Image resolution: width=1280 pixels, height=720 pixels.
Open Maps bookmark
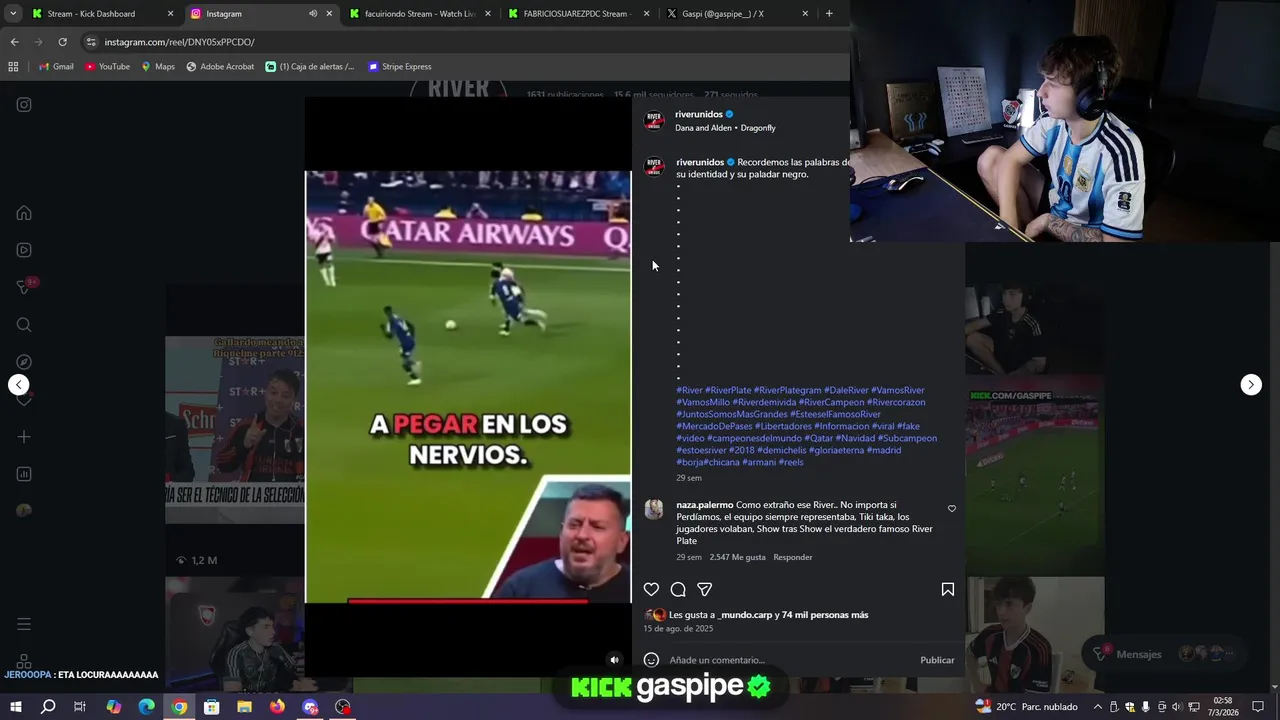click(x=158, y=67)
